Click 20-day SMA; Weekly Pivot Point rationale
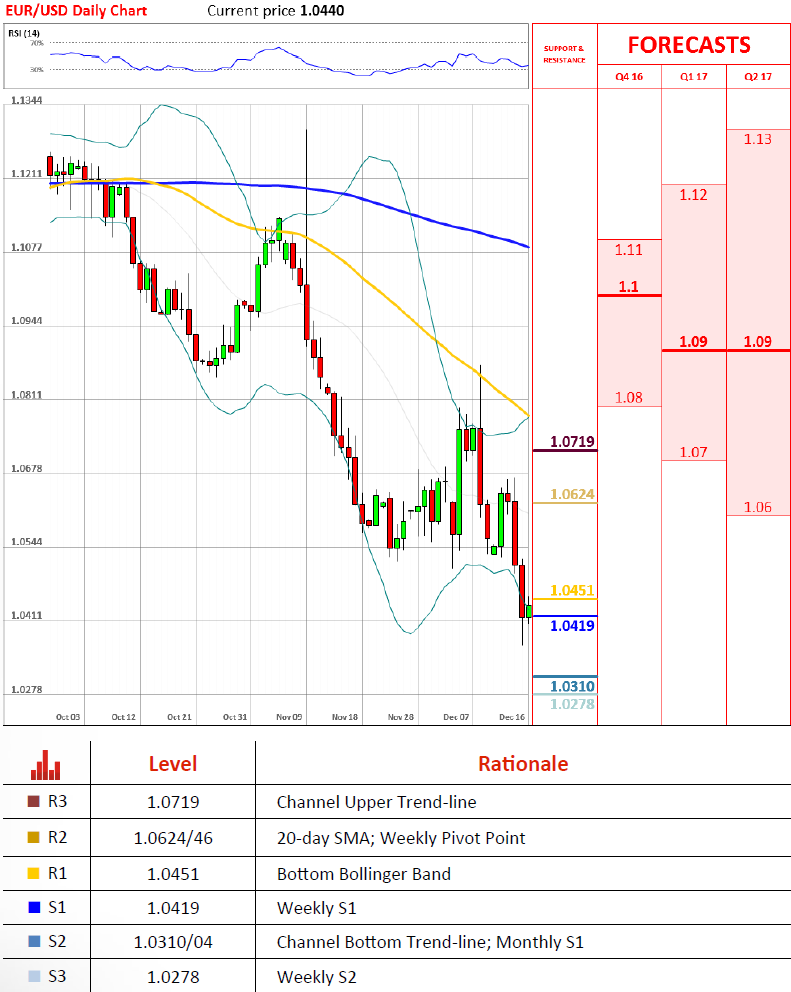The image size is (791, 992). pos(401,838)
